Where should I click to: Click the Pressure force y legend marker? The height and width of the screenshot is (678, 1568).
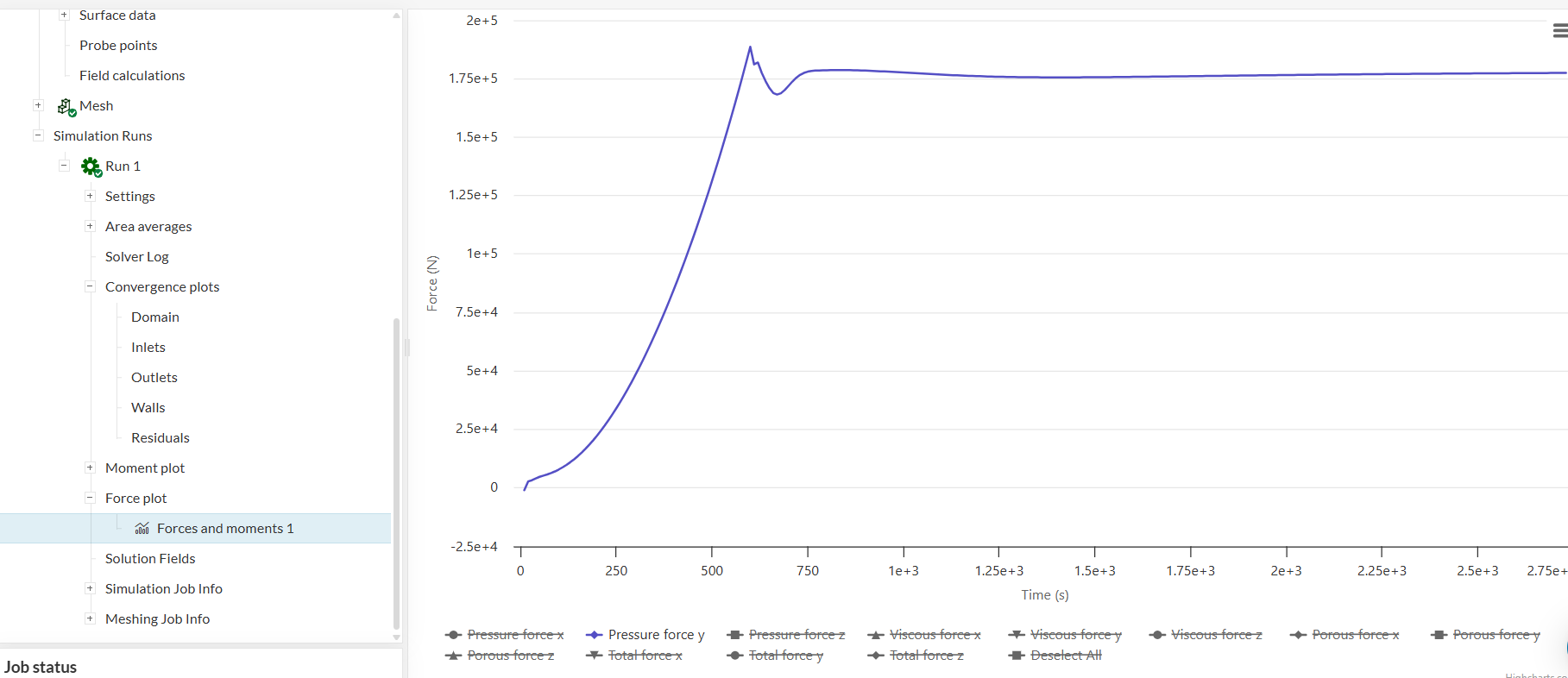tap(594, 635)
